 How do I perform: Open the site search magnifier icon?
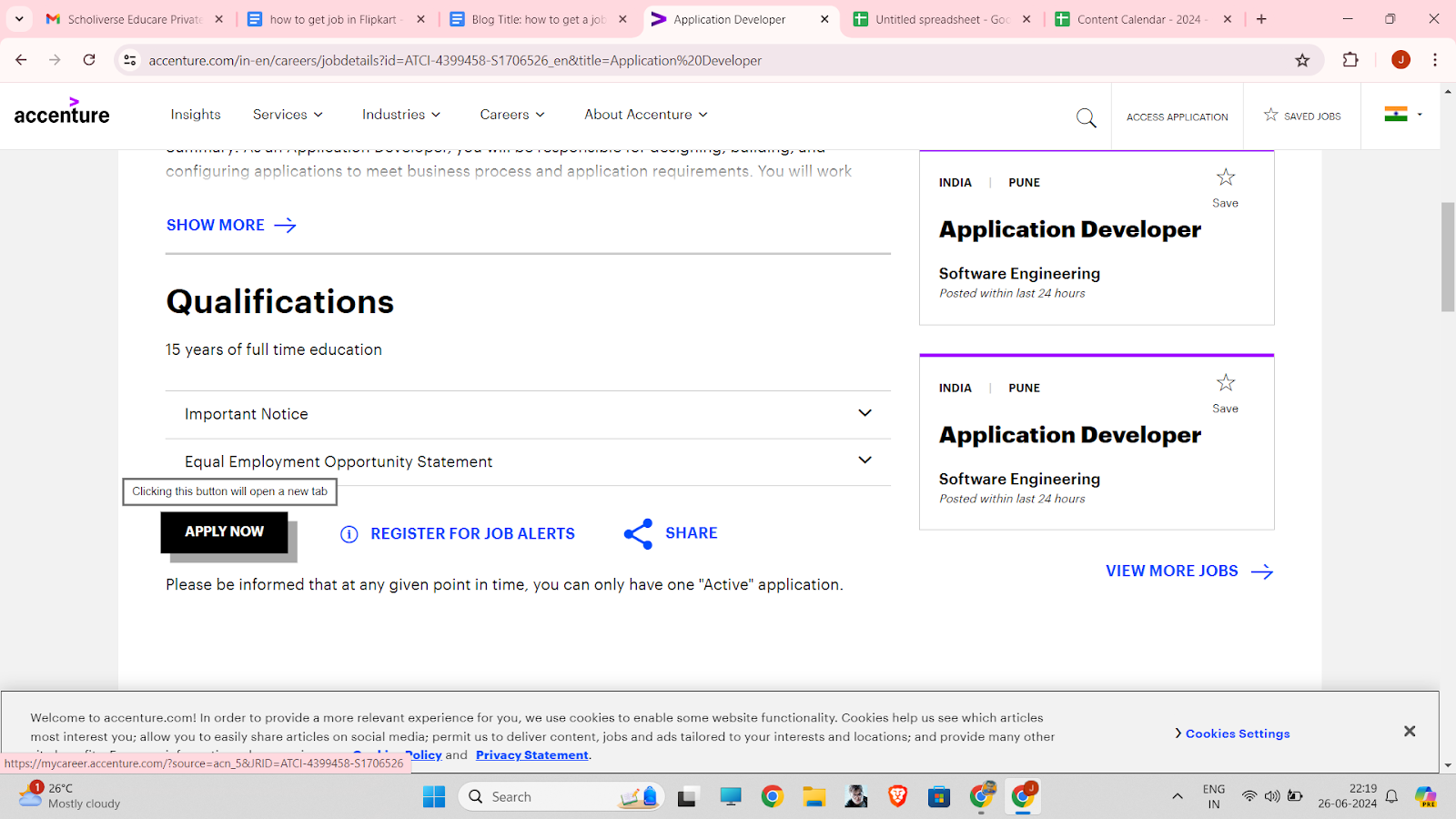point(1086,117)
